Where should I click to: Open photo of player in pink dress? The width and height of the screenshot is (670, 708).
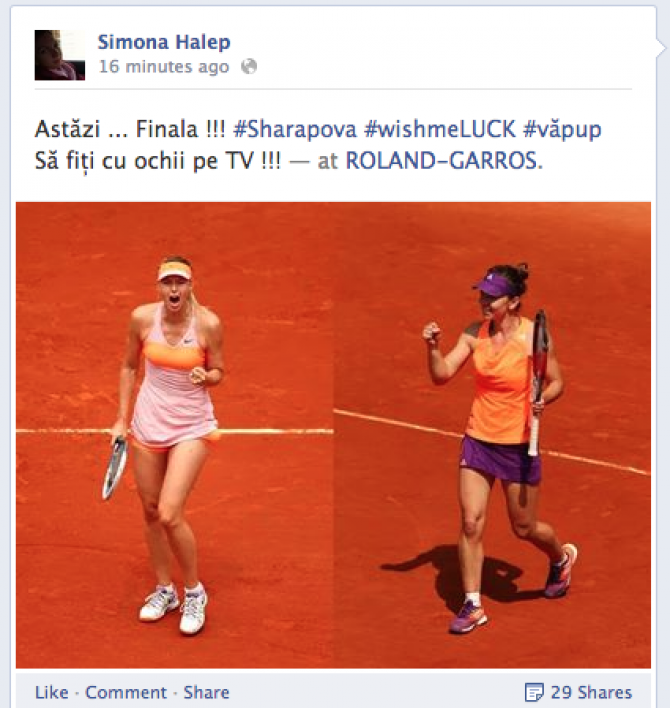pos(175,435)
